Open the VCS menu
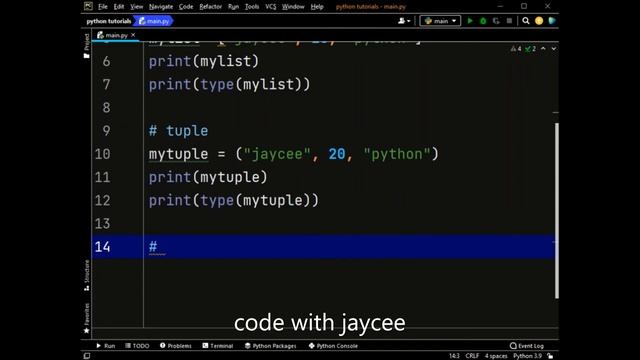The image size is (640, 360). 271,7
